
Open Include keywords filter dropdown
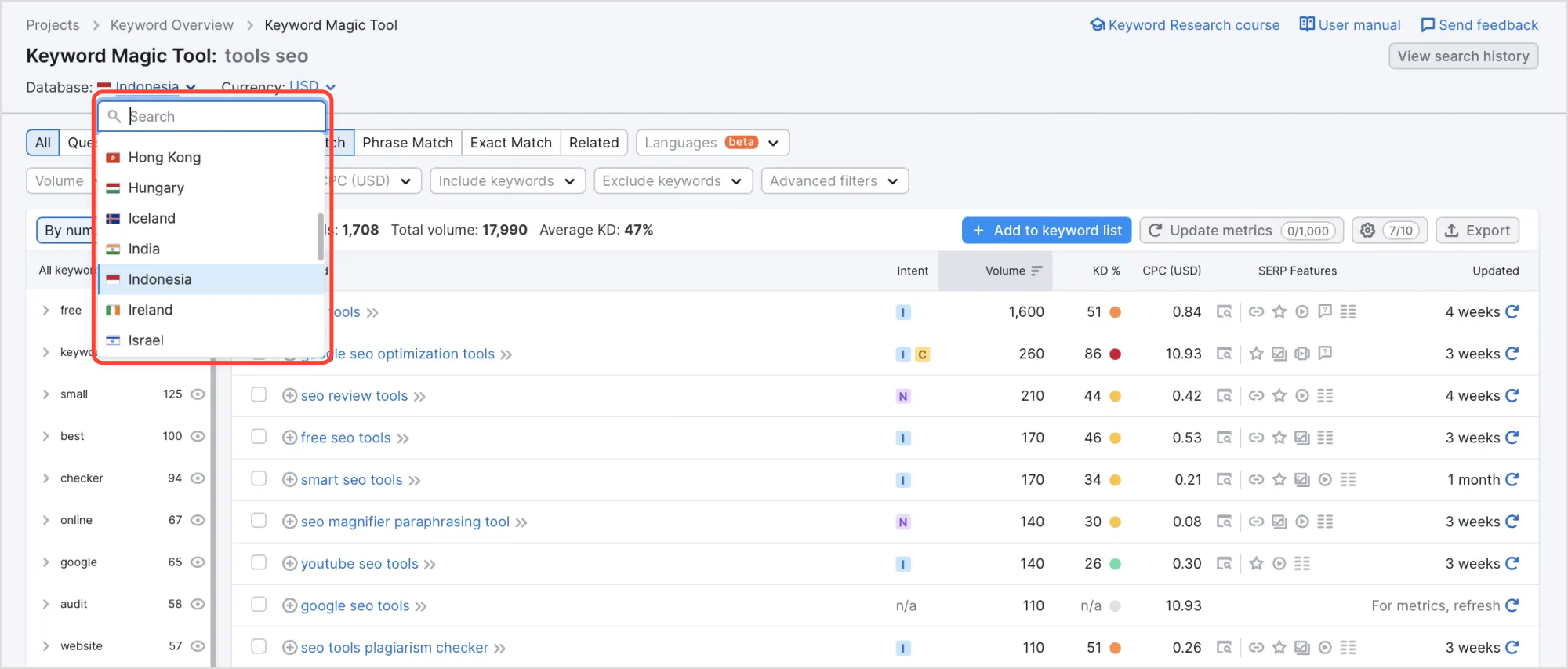(507, 181)
